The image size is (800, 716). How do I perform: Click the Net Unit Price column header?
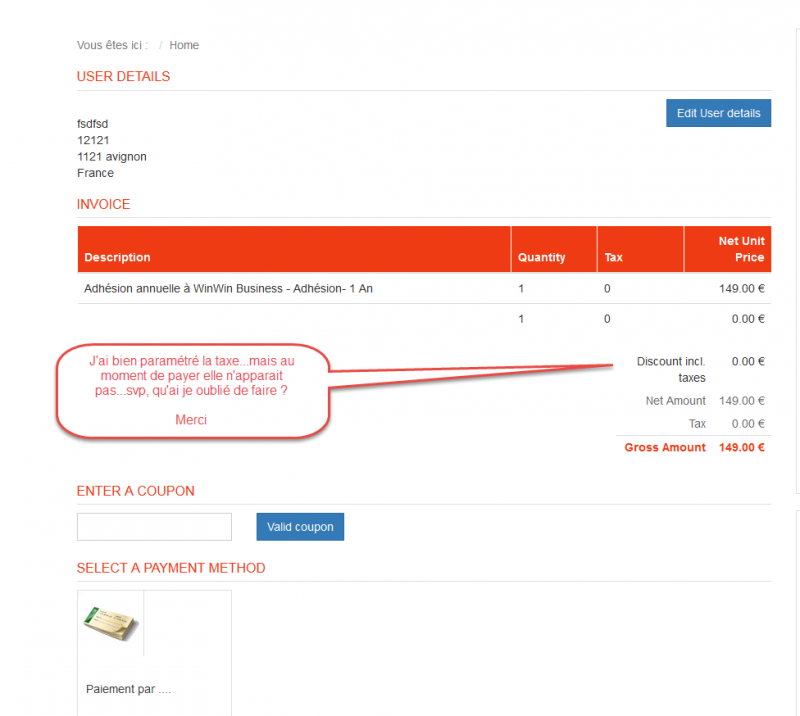click(x=728, y=250)
